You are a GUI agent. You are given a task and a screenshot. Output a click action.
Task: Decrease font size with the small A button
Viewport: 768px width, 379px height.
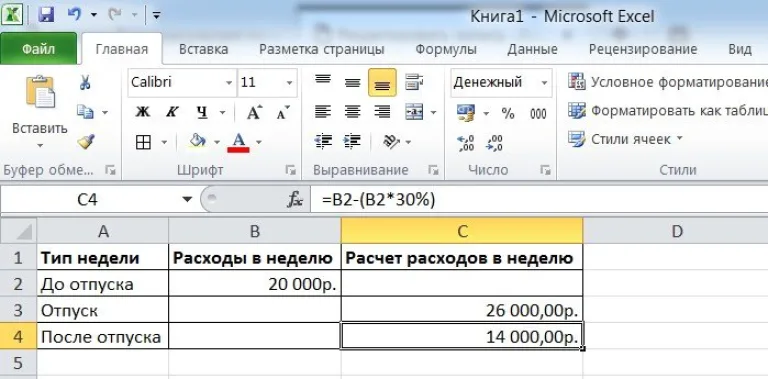click(283, 113)
